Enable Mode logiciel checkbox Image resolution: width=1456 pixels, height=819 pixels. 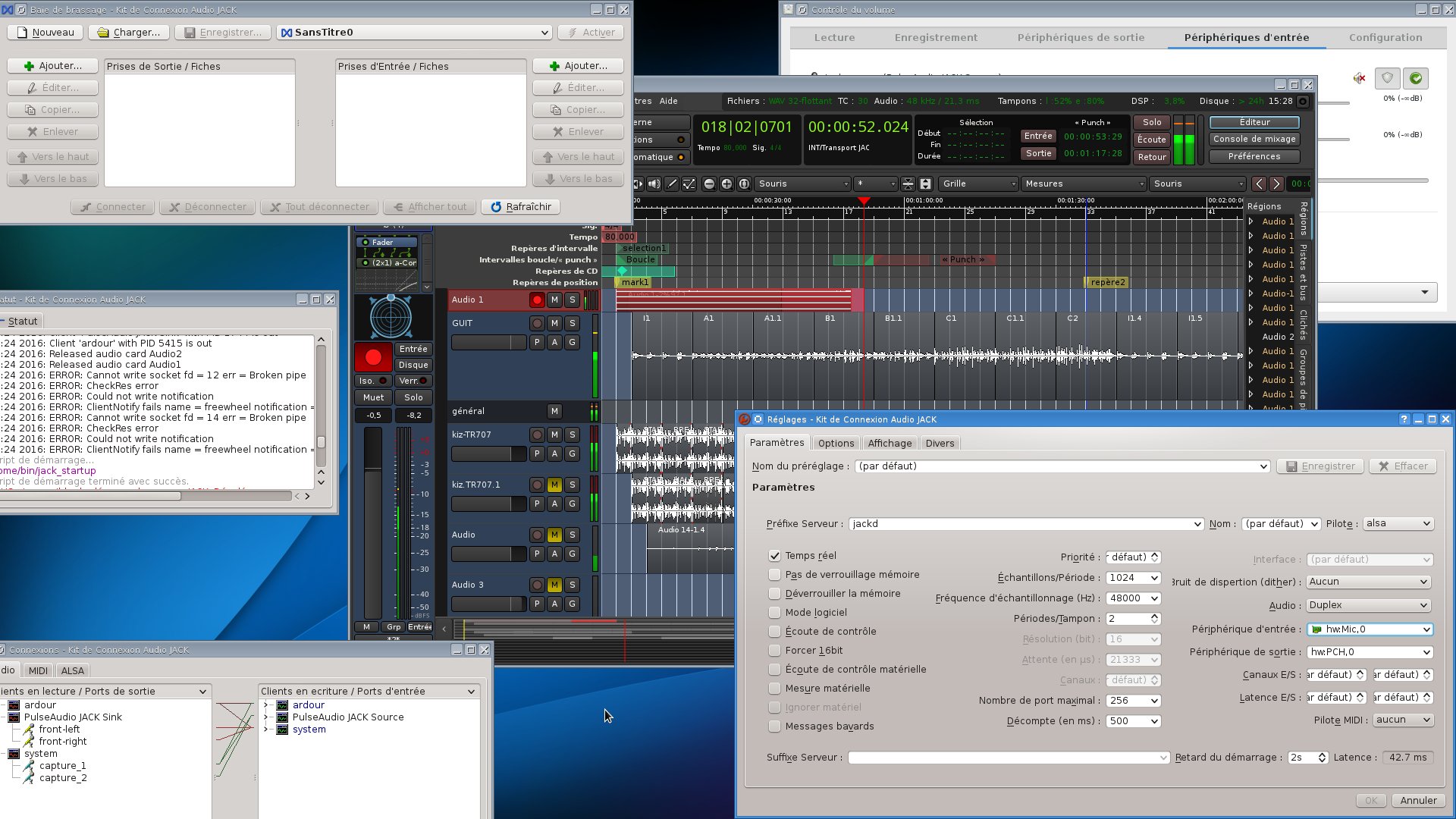click(774, 613)
